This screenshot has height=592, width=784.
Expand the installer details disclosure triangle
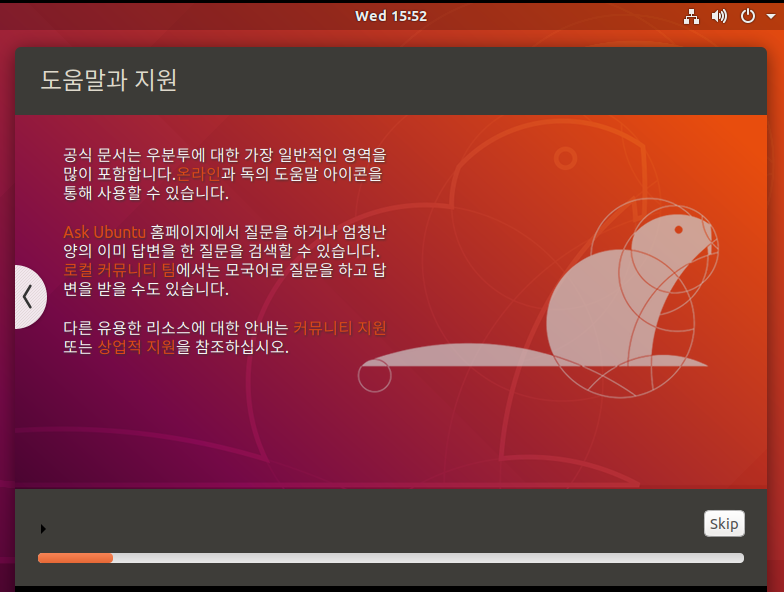tap(44, 528)
